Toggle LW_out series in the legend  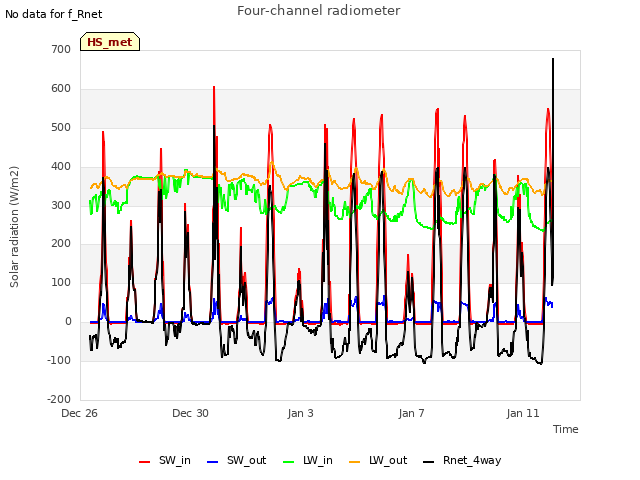click(x=378, y=461)
